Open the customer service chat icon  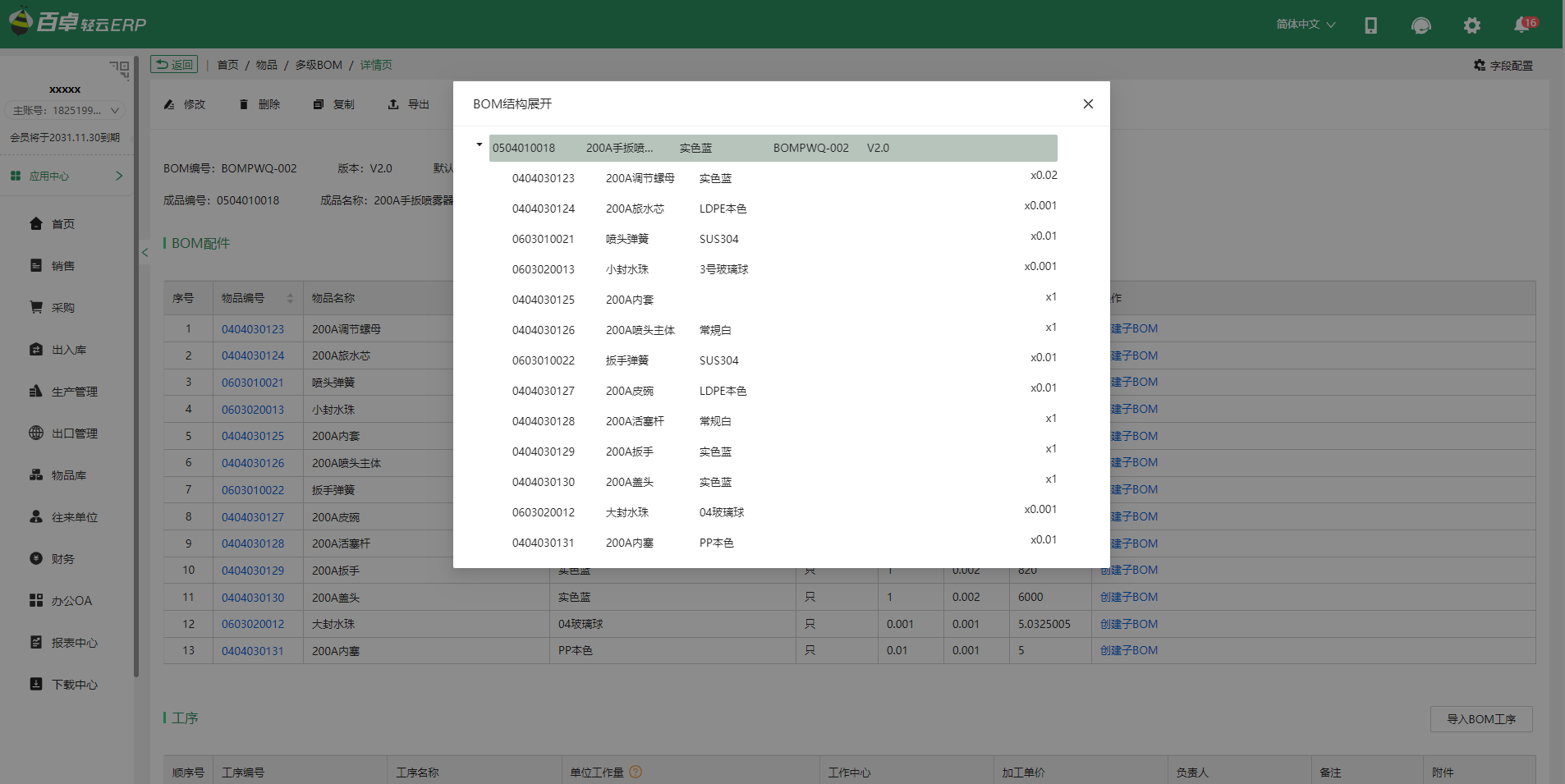(x=1420, y=25)
